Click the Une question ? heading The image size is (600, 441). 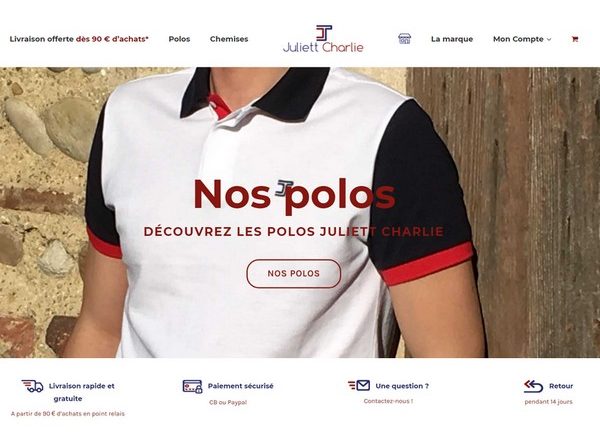click(402, 386)
